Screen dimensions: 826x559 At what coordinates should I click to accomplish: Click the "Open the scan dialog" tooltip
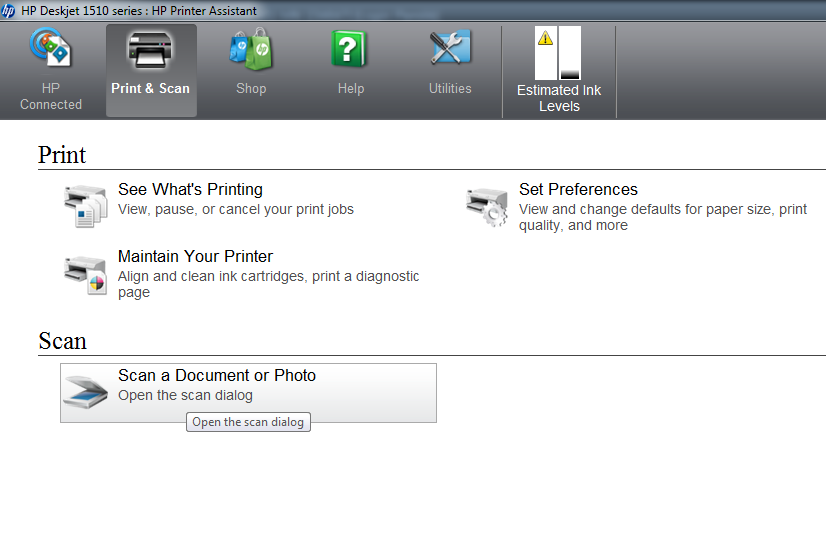coord(248,422)
